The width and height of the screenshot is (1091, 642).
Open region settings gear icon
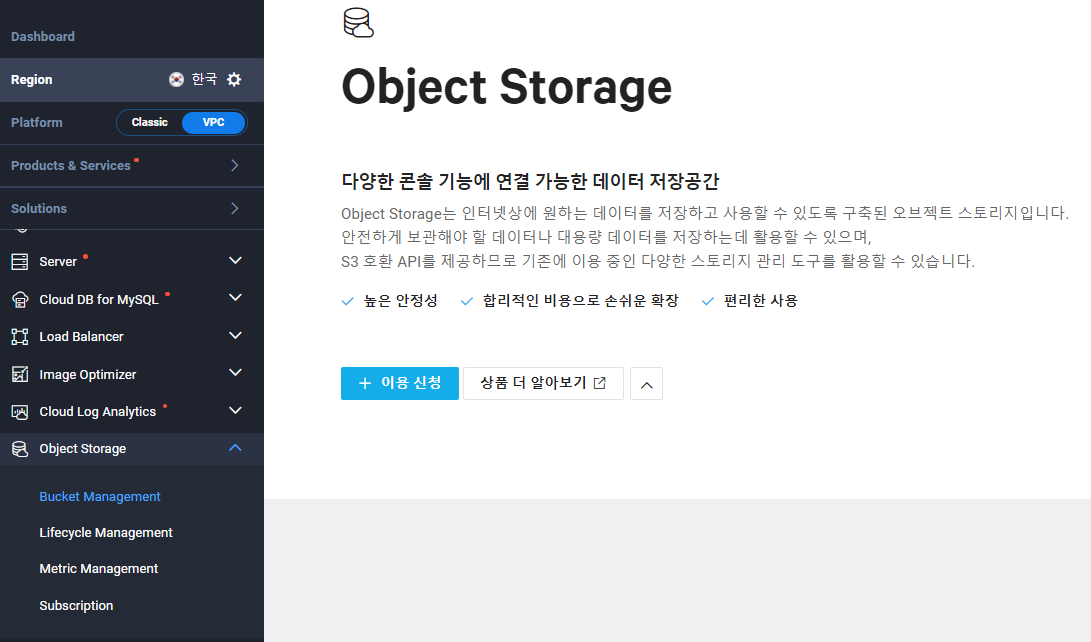[x=234, y=79]
